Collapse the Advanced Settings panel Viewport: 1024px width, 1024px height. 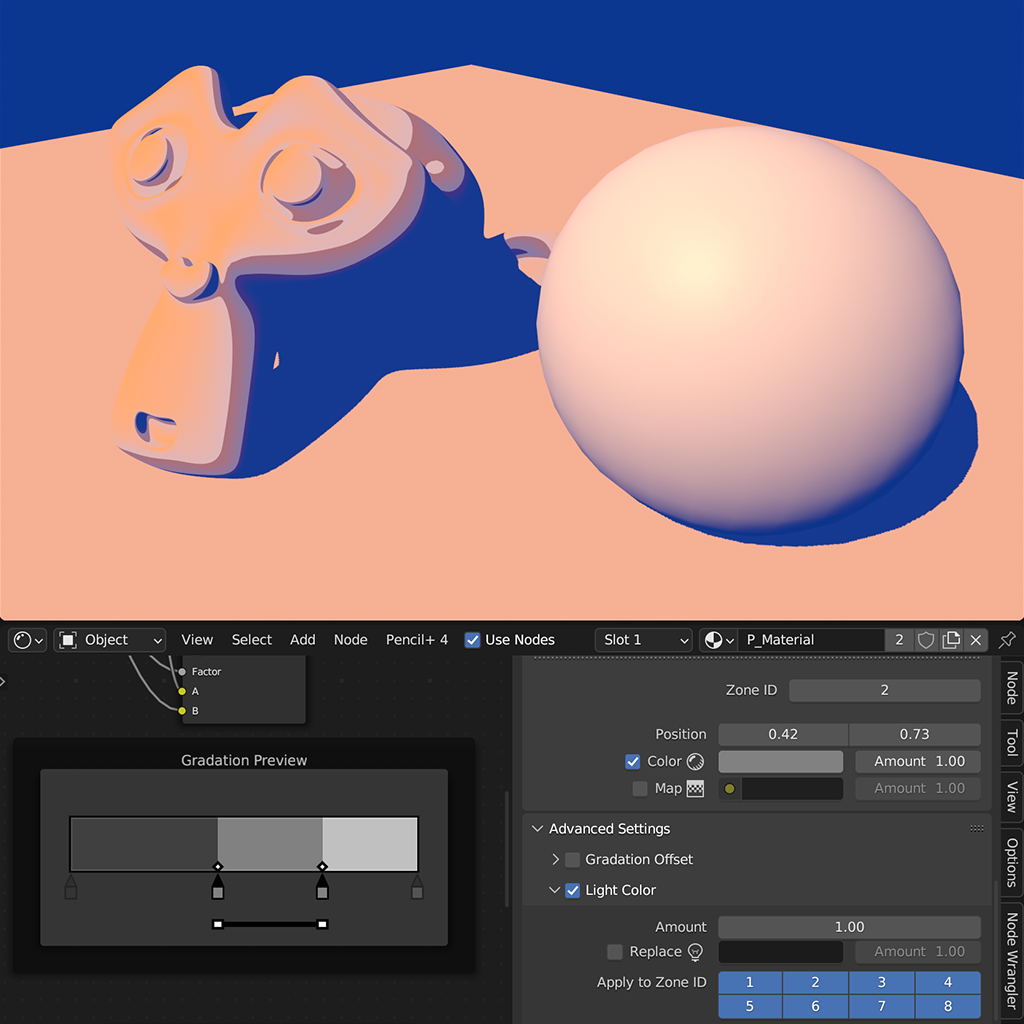point(538,829)
